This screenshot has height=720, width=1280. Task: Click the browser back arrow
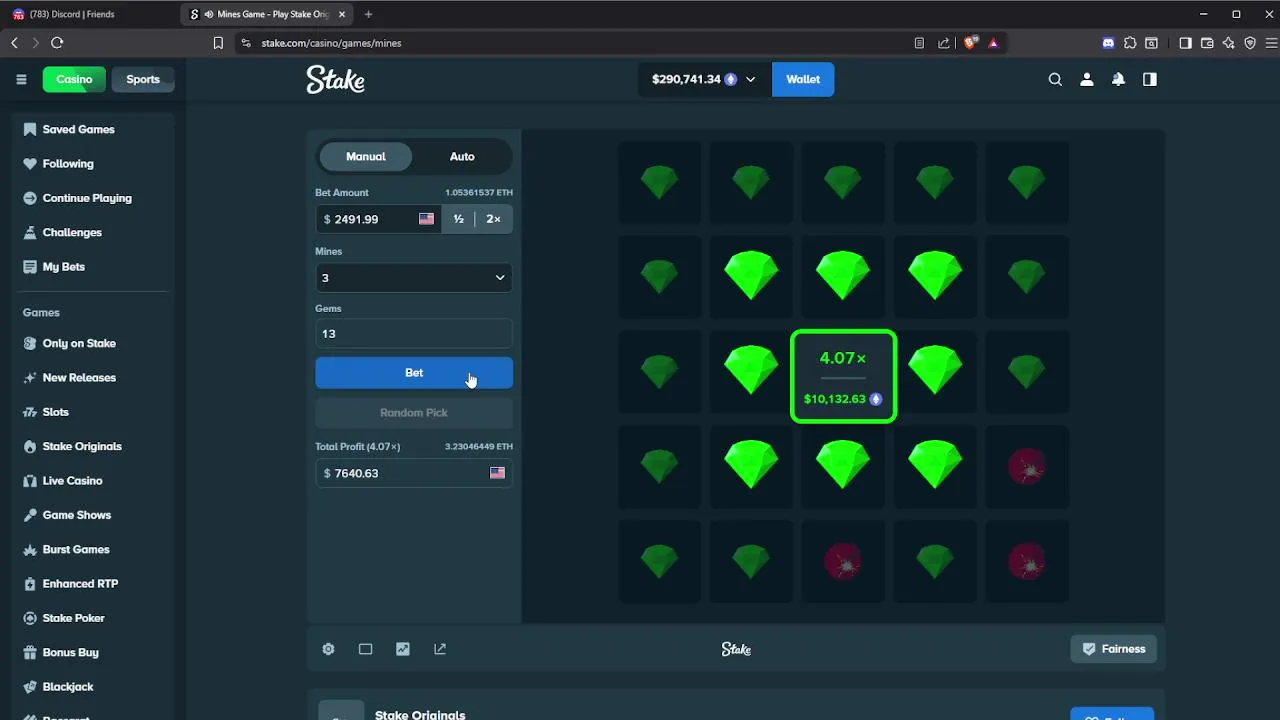14,43
